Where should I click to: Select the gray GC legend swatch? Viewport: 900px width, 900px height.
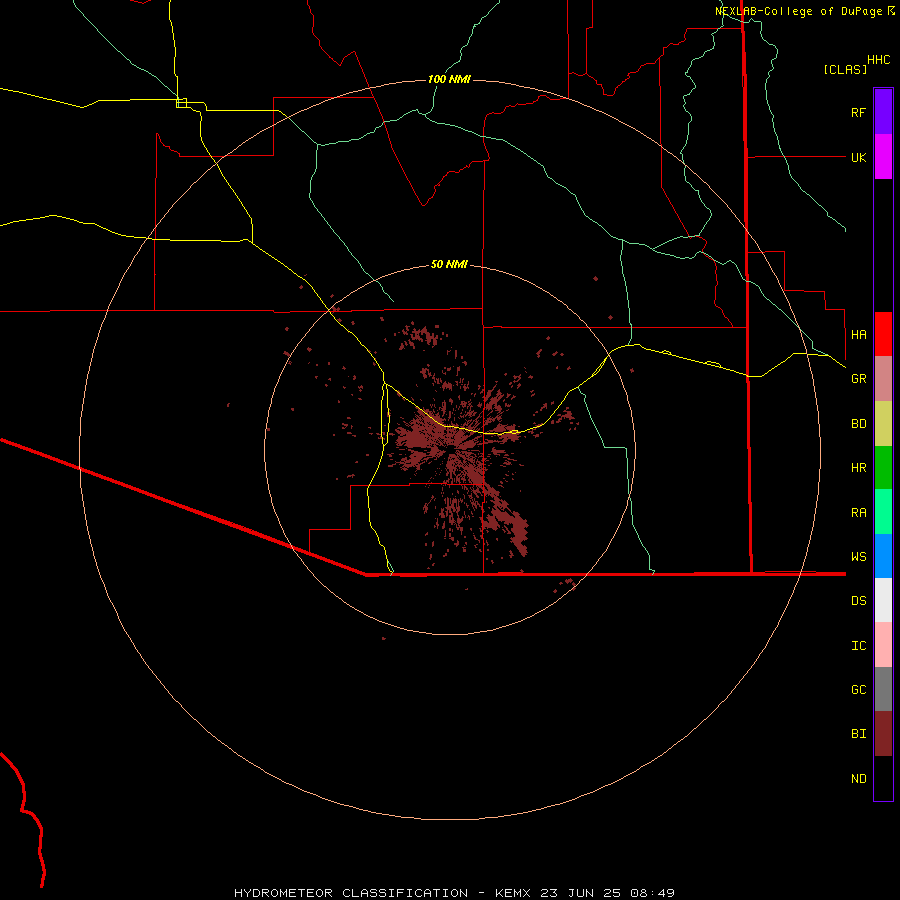coord(883,689)
